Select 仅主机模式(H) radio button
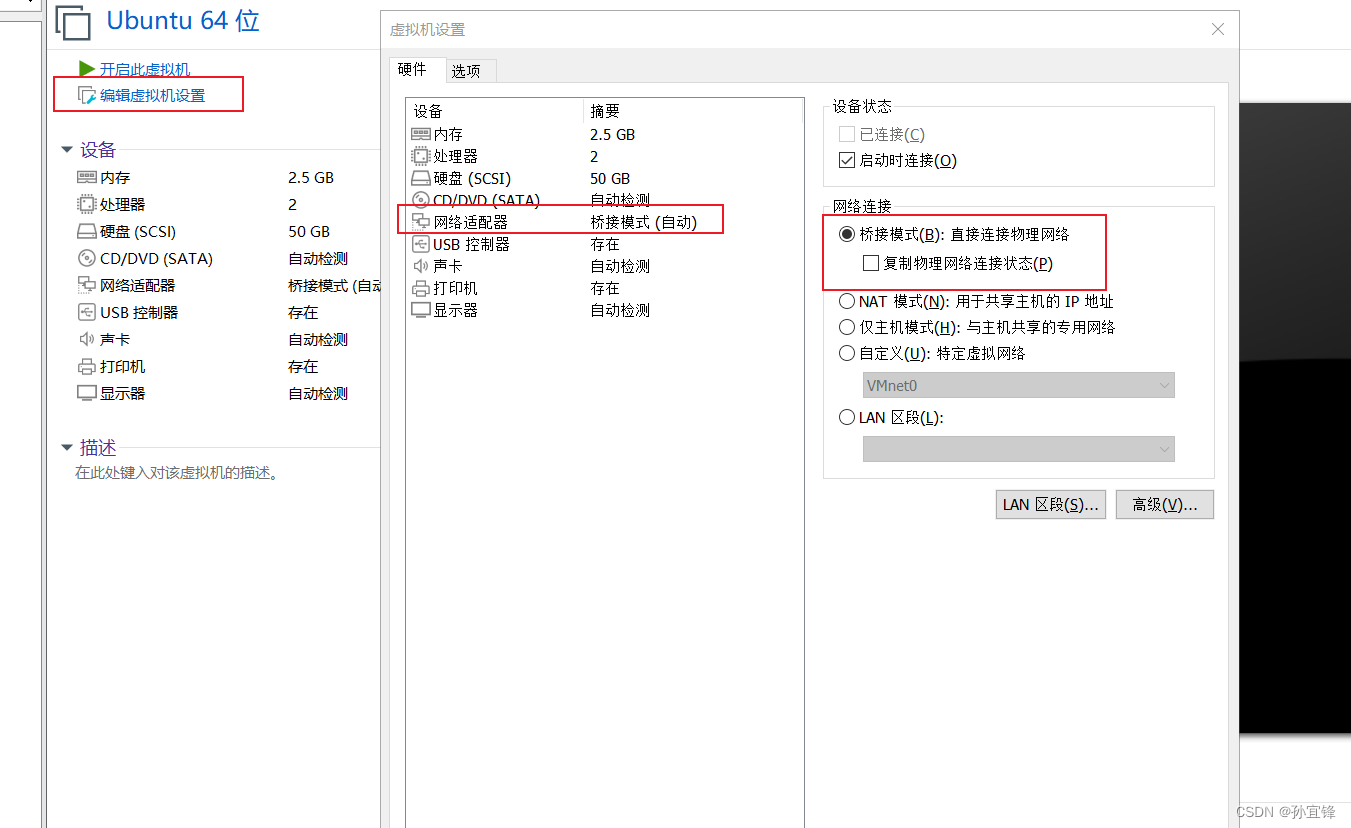Viewport: 1351px width, 828px height. coord(847,327)
